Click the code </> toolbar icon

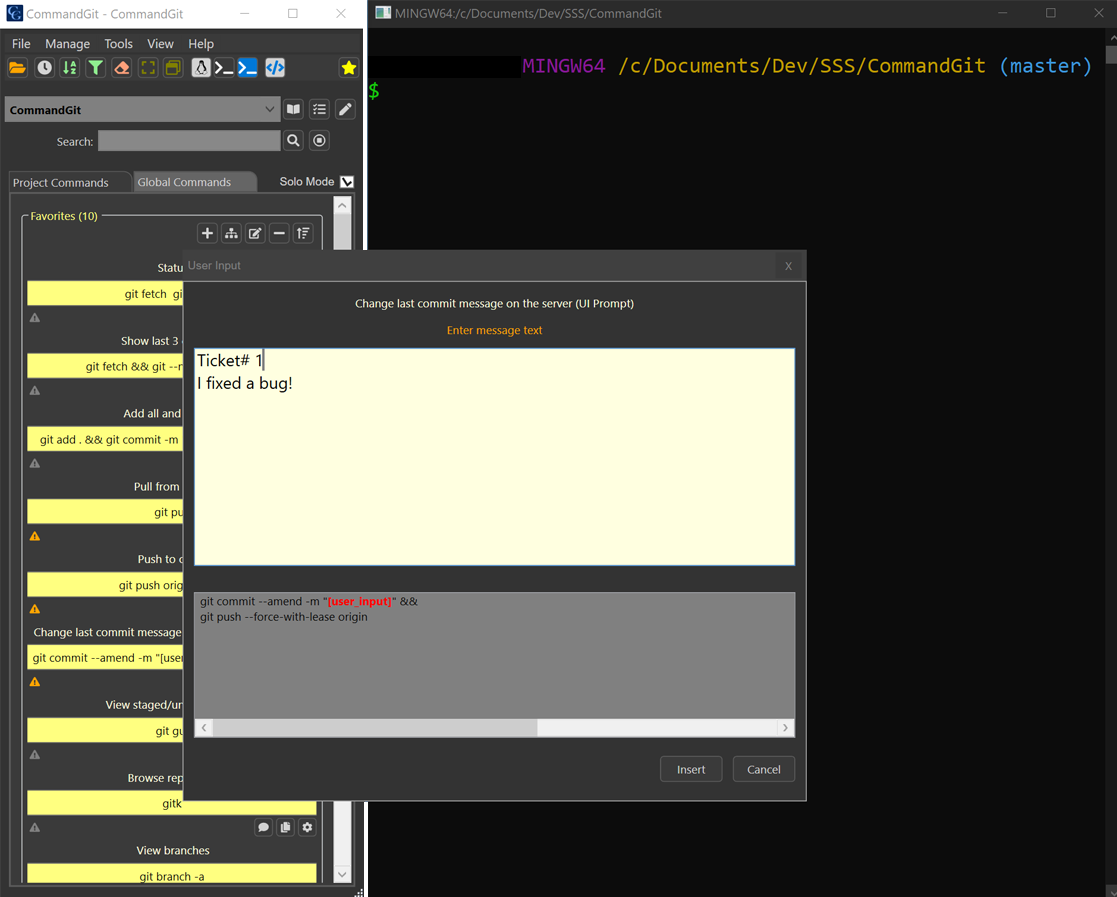pyautogui.click(x=275, y=67)
